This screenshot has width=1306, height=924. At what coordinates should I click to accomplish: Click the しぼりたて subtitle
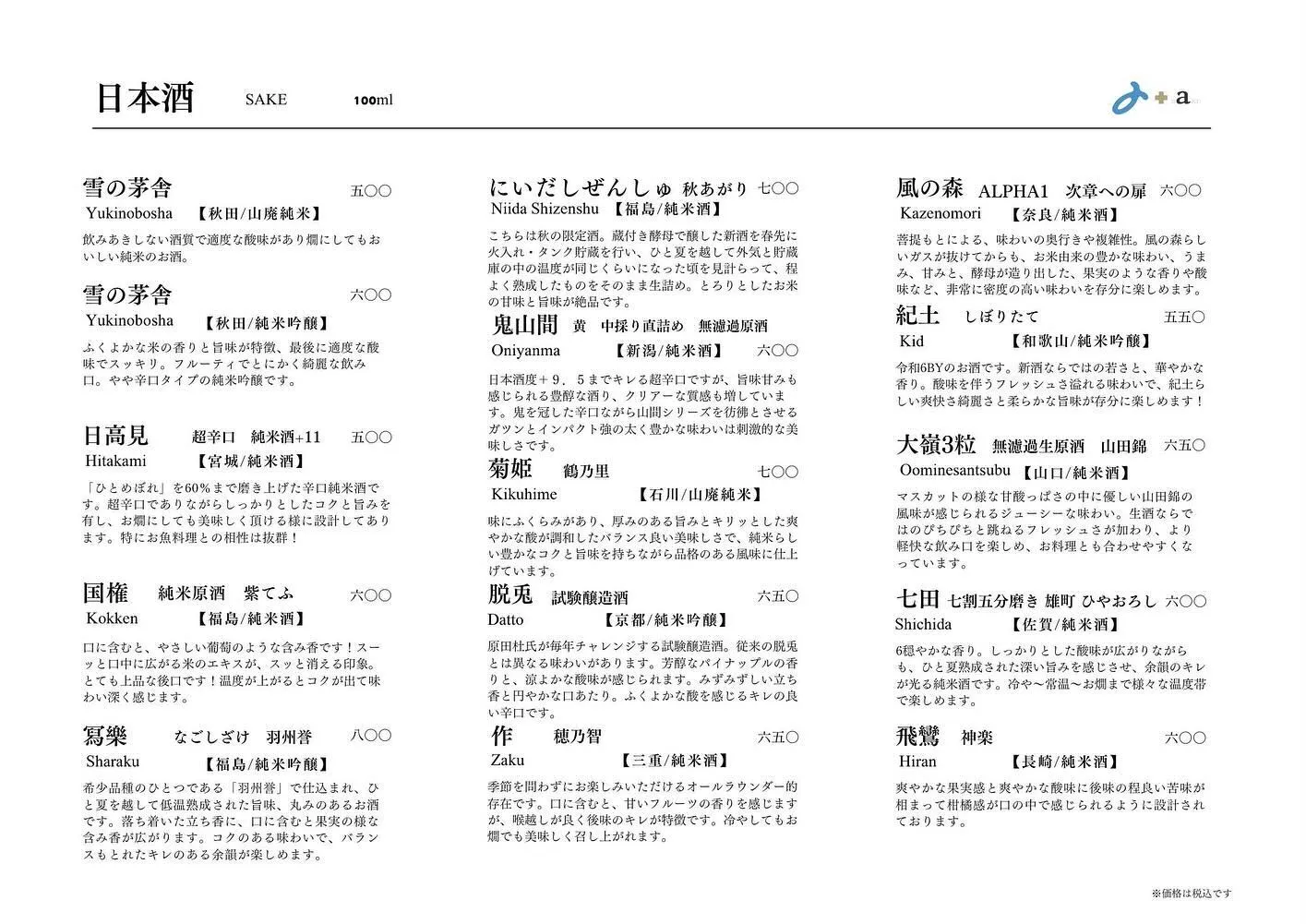[x=1002, y=317]
